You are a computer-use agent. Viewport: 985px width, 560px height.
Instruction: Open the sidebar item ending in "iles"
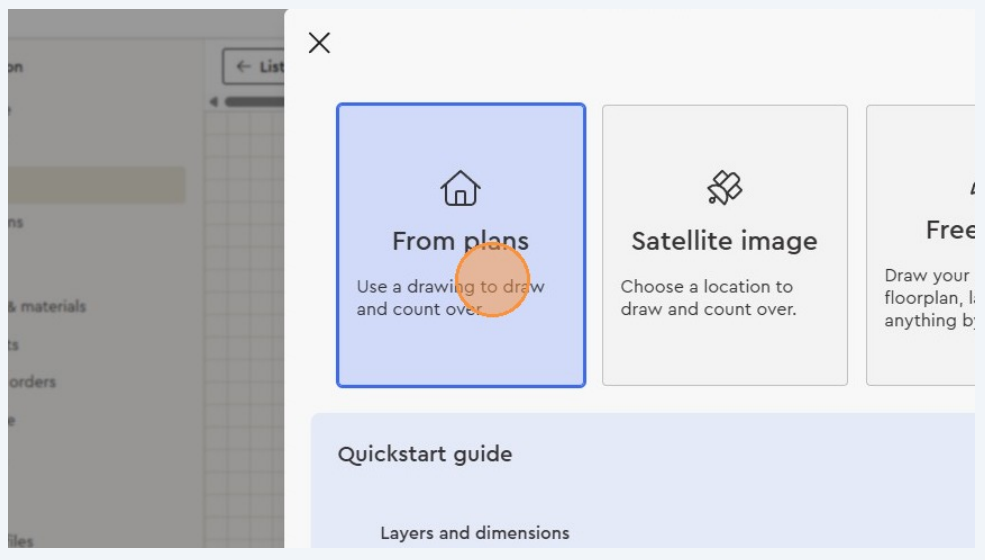click(x=21, y=541)
